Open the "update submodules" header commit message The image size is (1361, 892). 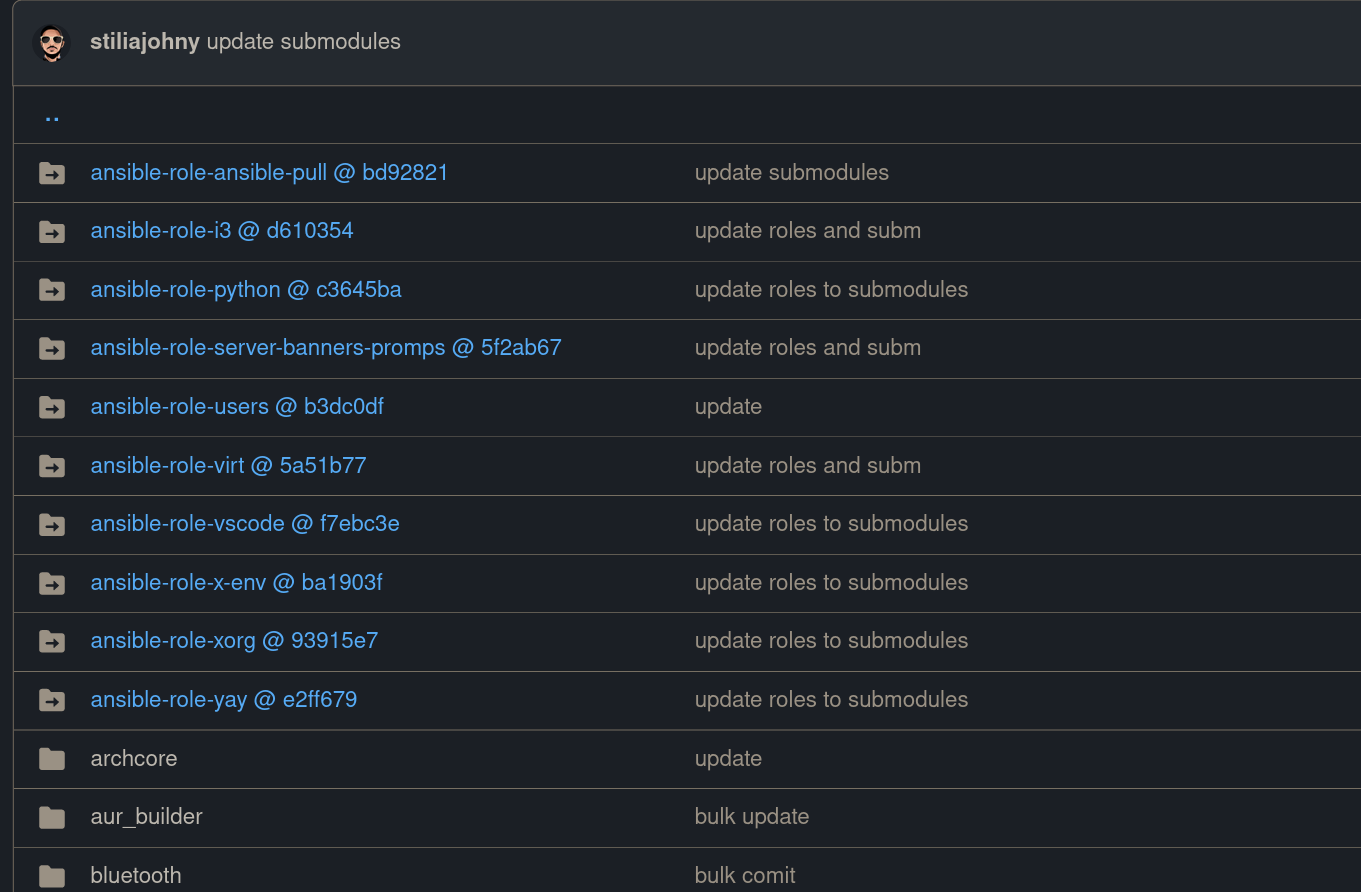tap(304, 42)
